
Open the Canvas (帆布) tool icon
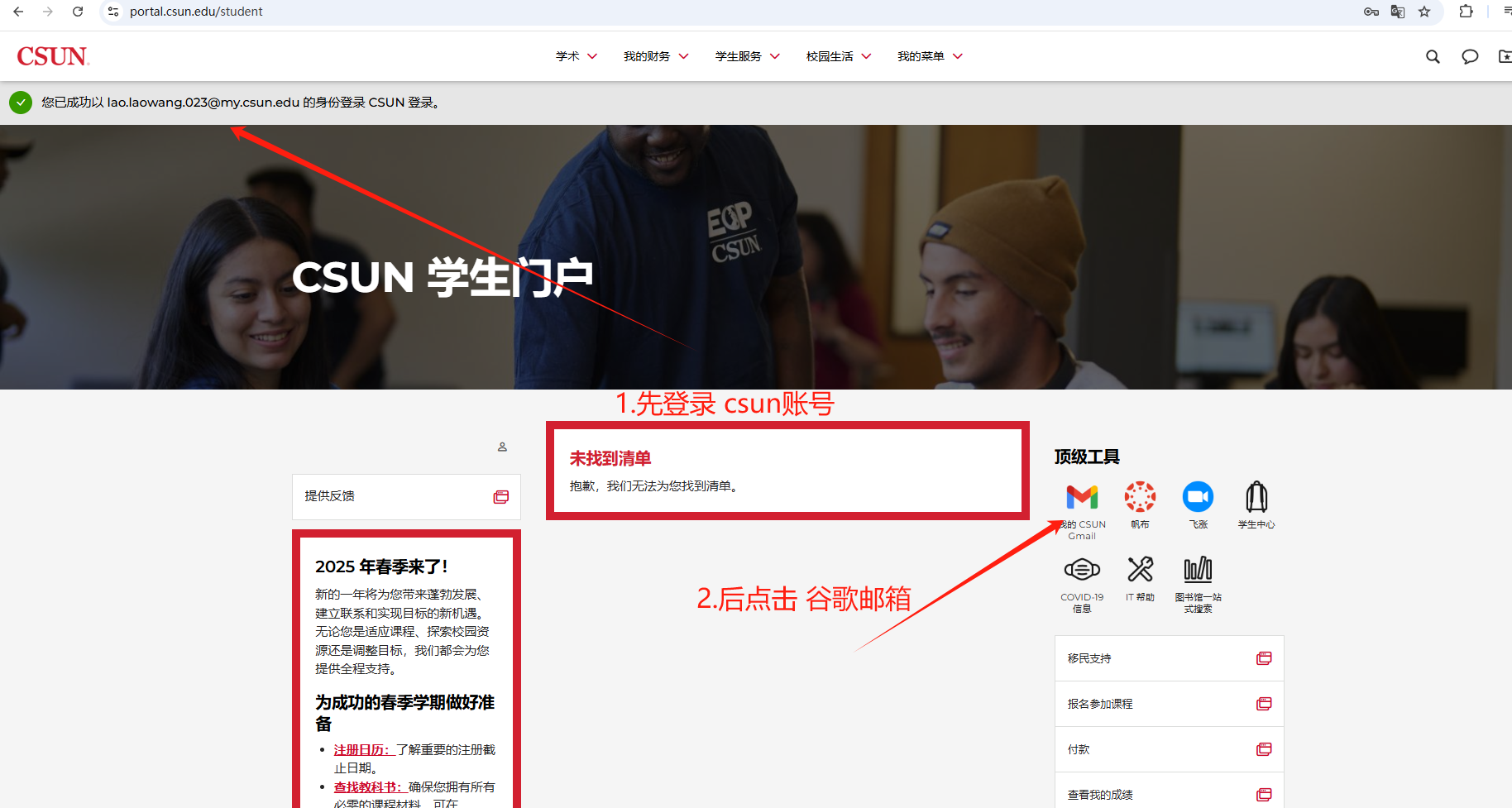tap(1140, 498)
